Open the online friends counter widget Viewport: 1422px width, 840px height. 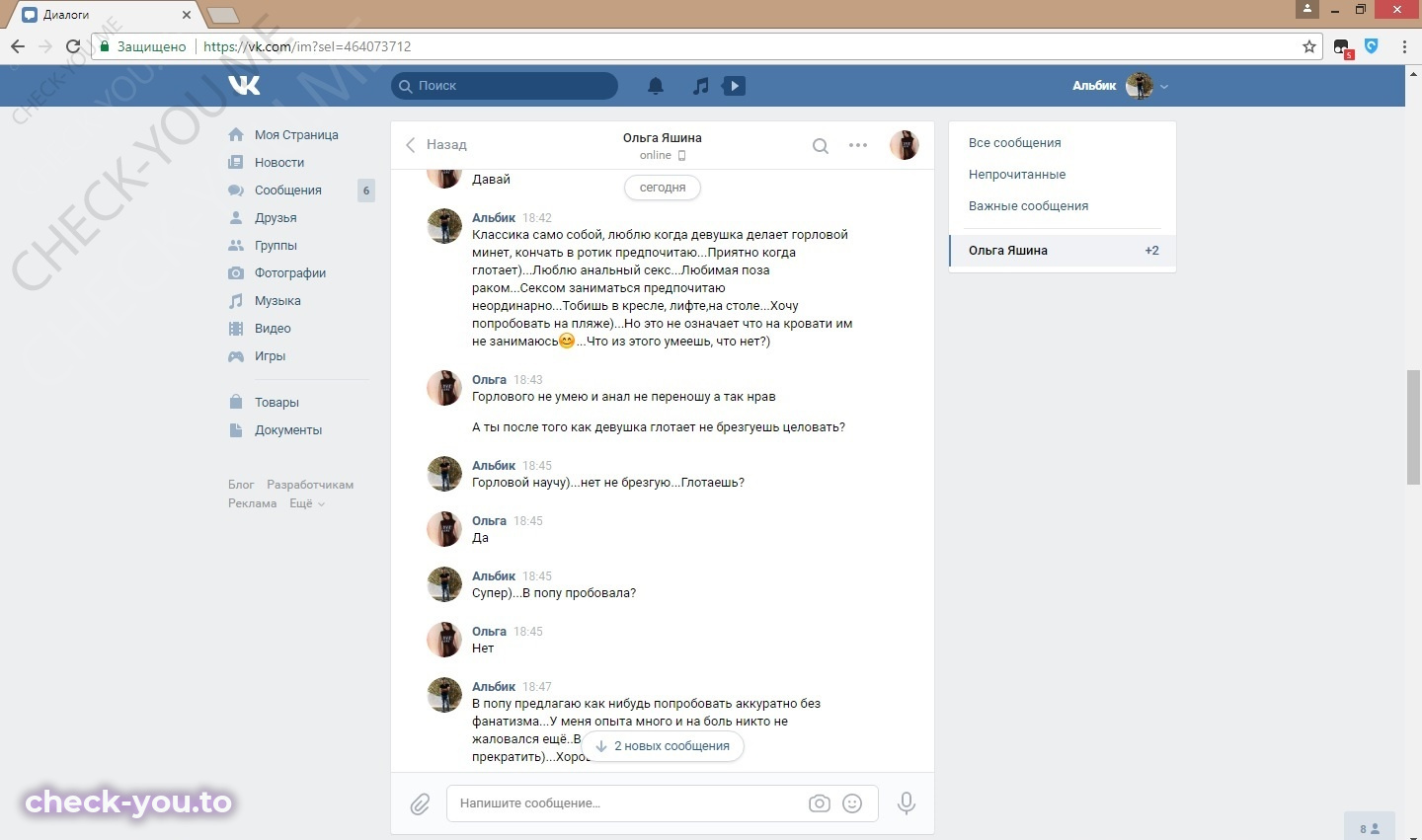pos(1369,828)
